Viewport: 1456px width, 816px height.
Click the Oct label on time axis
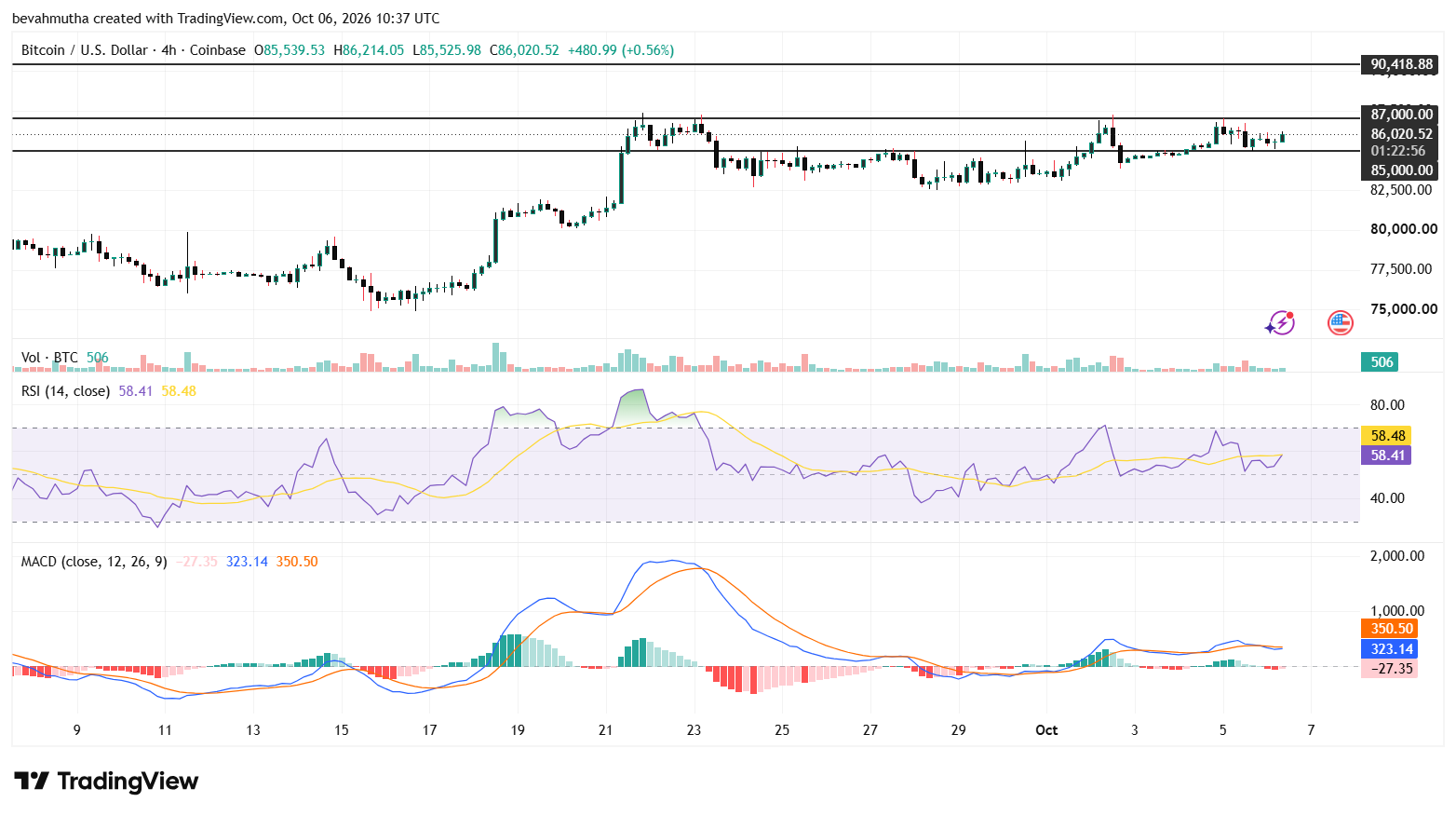1046,730
